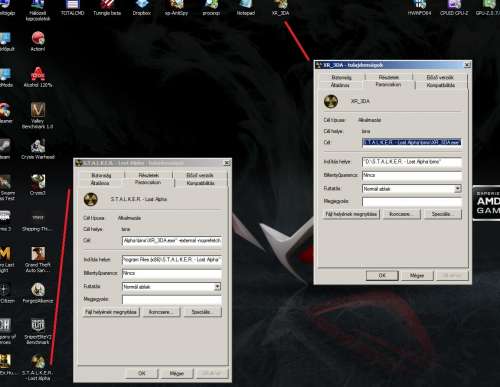
Task: Open the Notepad desktop shortcut
Action: [246, 8]
